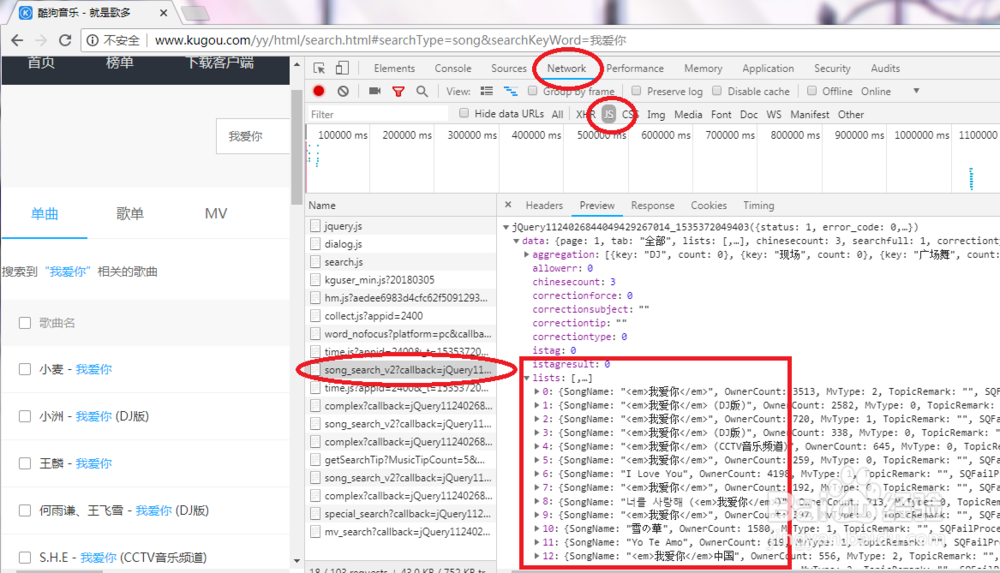The width and height of the screenshot is (1000, 573).
Task: Expand lists item 6 I Love You
Action: (537, 473)
